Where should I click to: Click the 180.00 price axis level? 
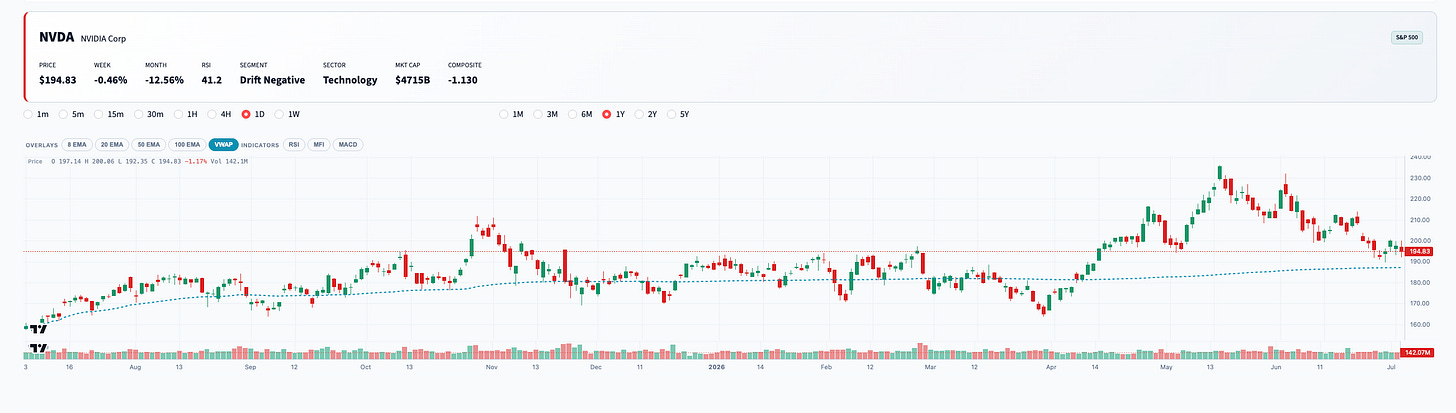point(1419,283)
